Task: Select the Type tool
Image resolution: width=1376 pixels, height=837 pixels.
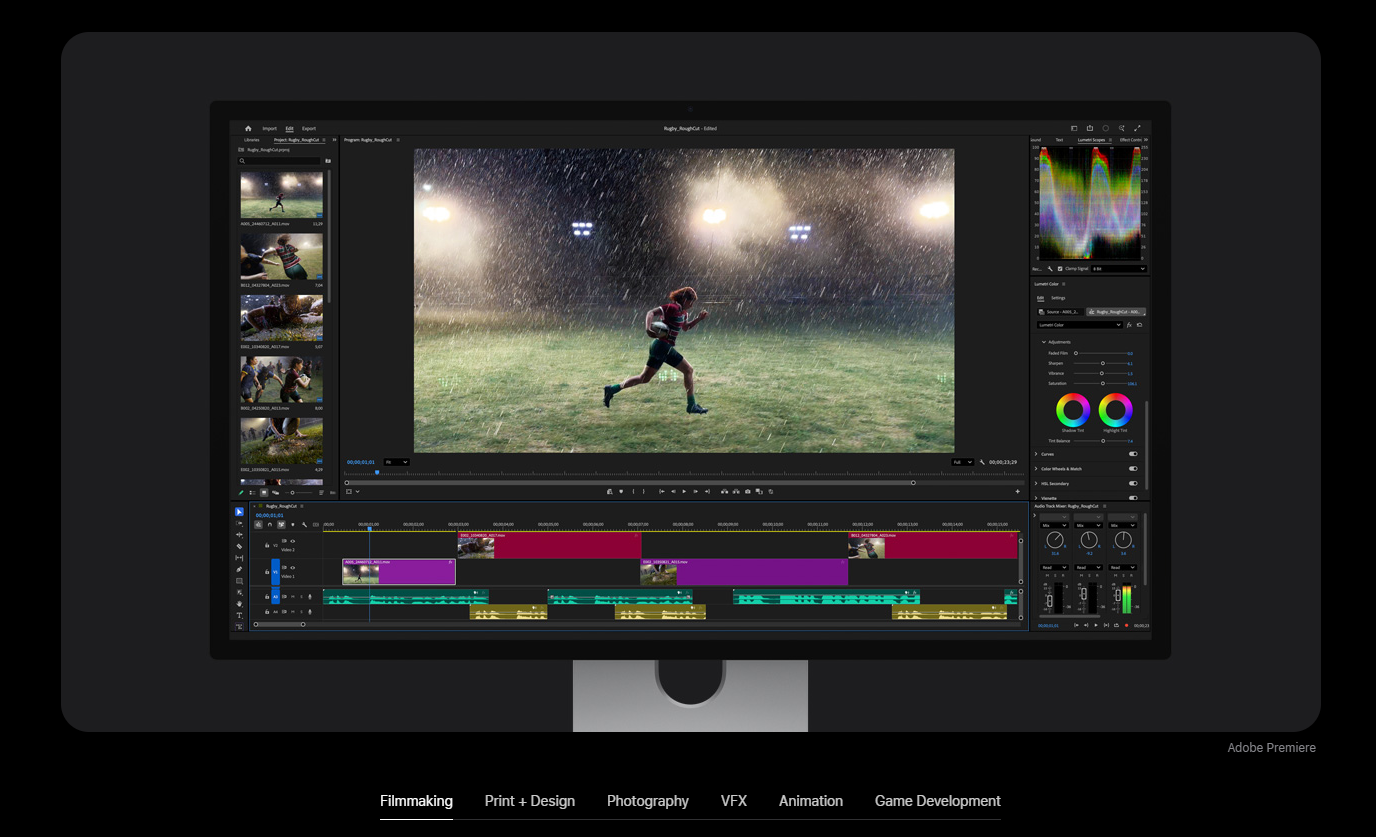Action: (x=240, y=615)
